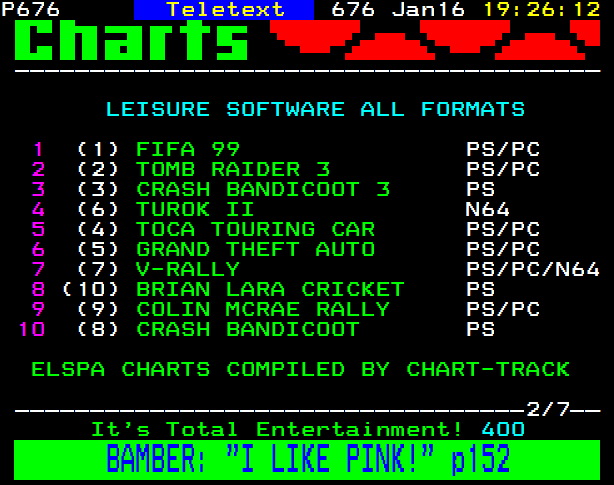Viewport: 614px width, 485px height.
Task: Click ELSPA CHARTS COMPILED BY CHART-TRACK credit
Action: (300, 370)
